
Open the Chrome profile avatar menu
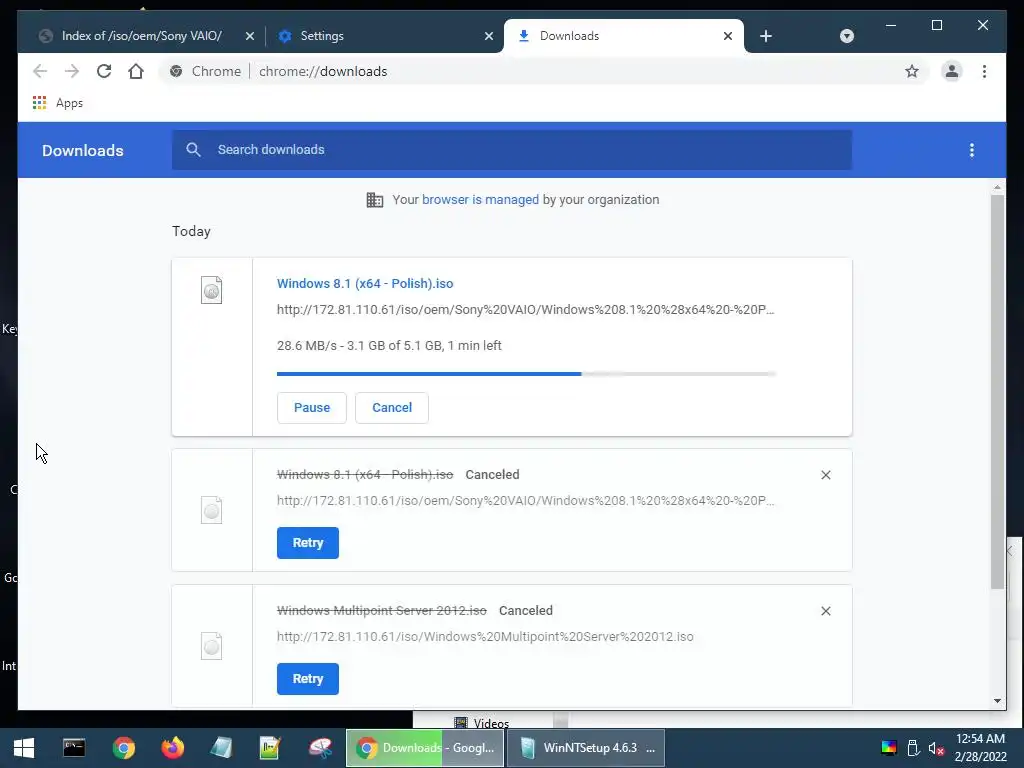tap(952, 71)
